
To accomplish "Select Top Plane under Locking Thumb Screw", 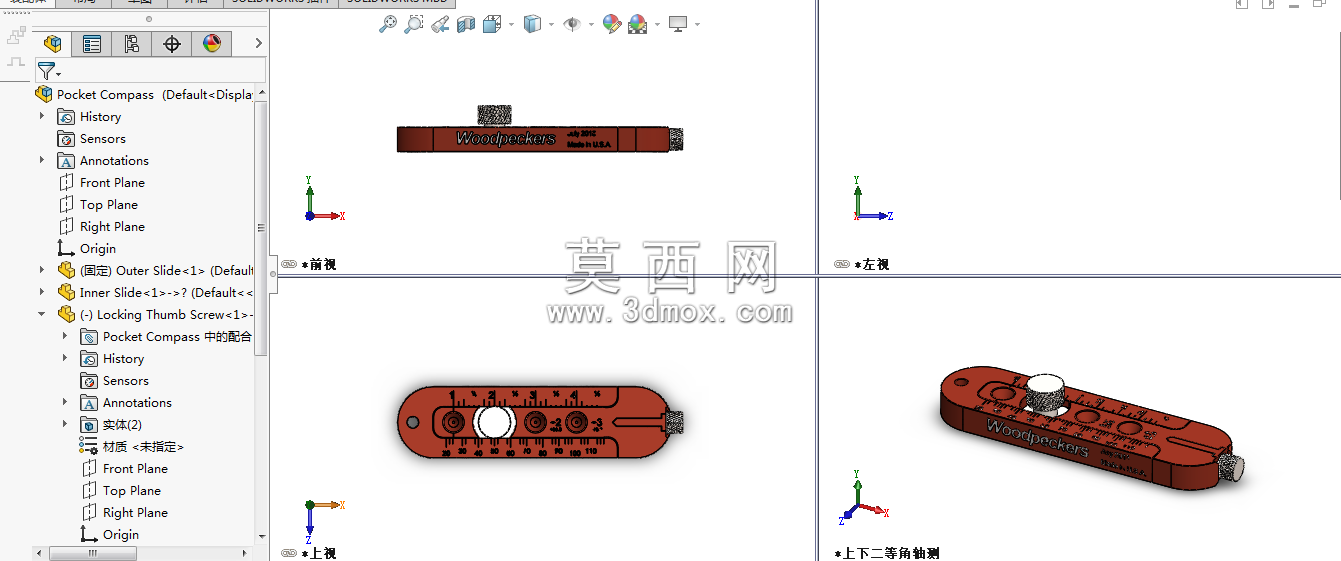I will click(120, 491).
